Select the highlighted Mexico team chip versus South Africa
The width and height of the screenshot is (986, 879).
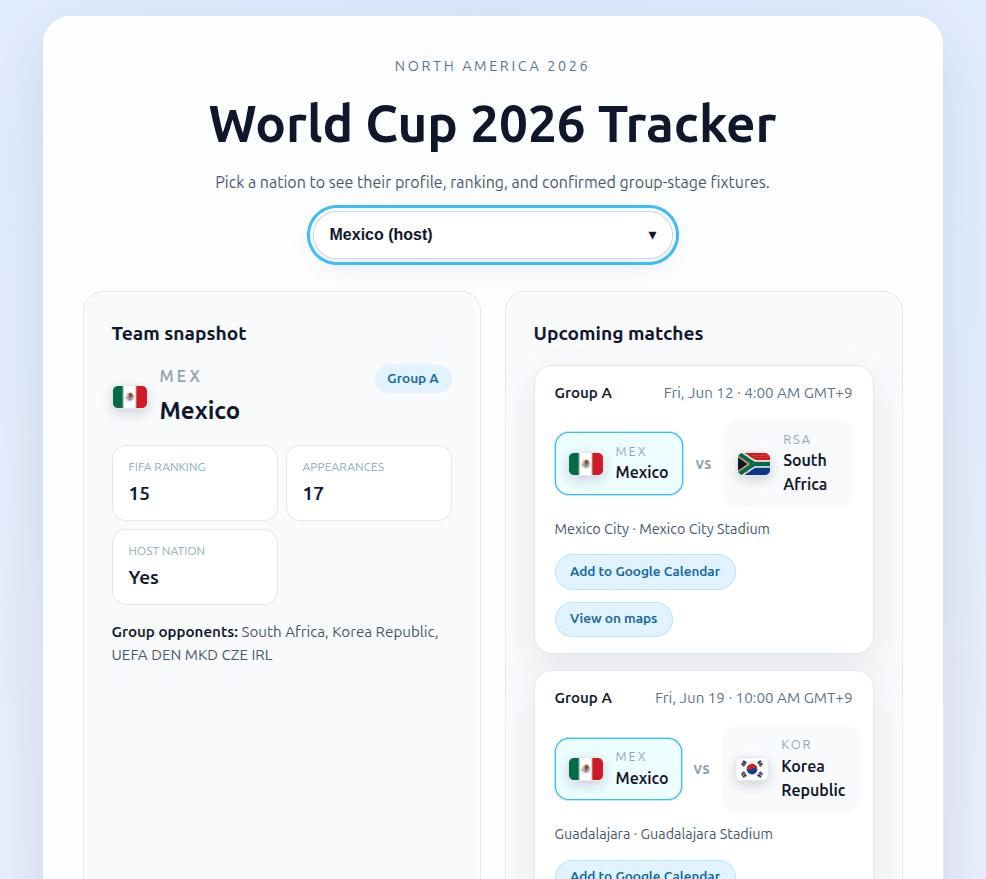pyautogui.click(x=619, y=463)
